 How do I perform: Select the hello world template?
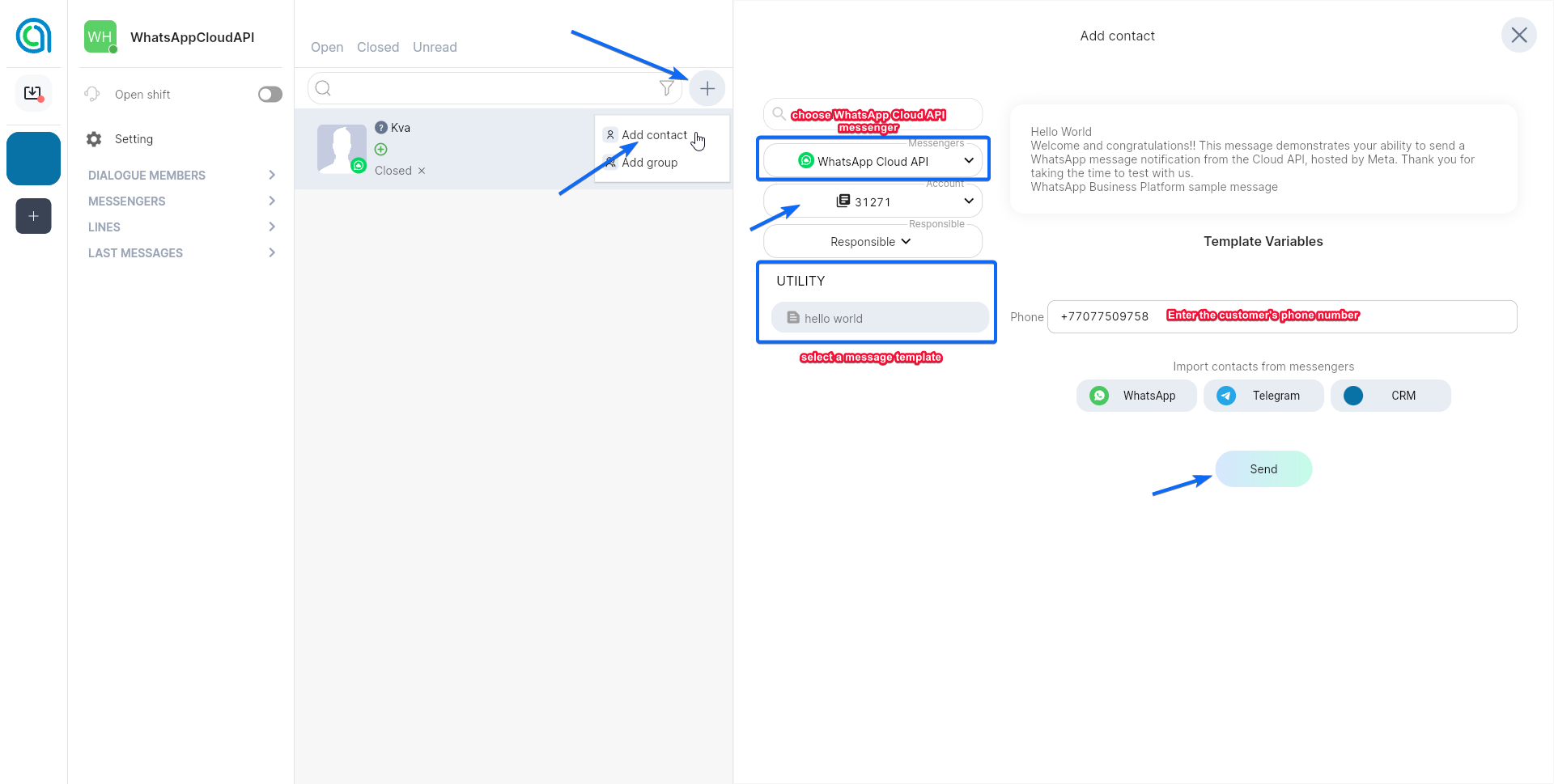tap(879, 318)
